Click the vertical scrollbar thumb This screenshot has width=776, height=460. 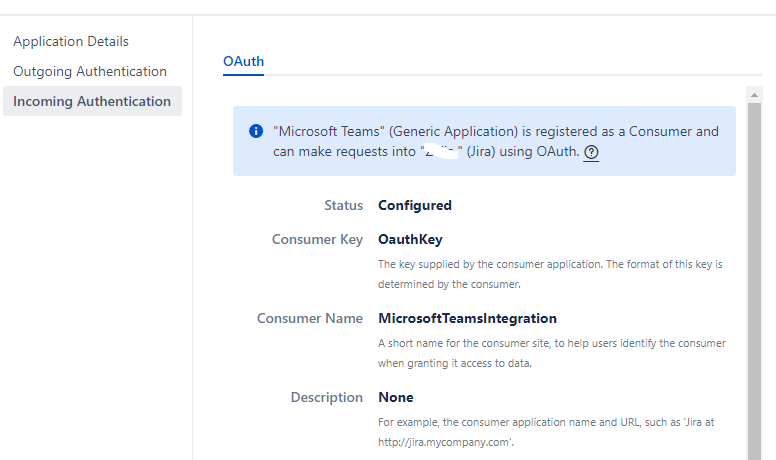(x=754, y=281)
